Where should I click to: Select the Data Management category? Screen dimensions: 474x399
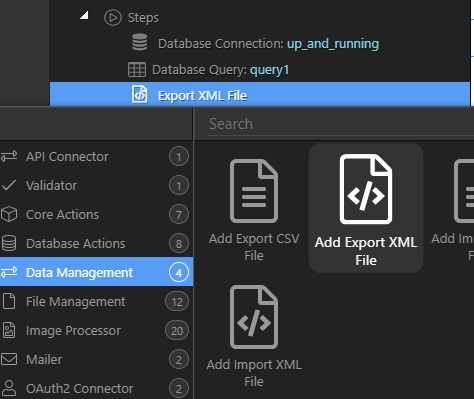[96, 272]
